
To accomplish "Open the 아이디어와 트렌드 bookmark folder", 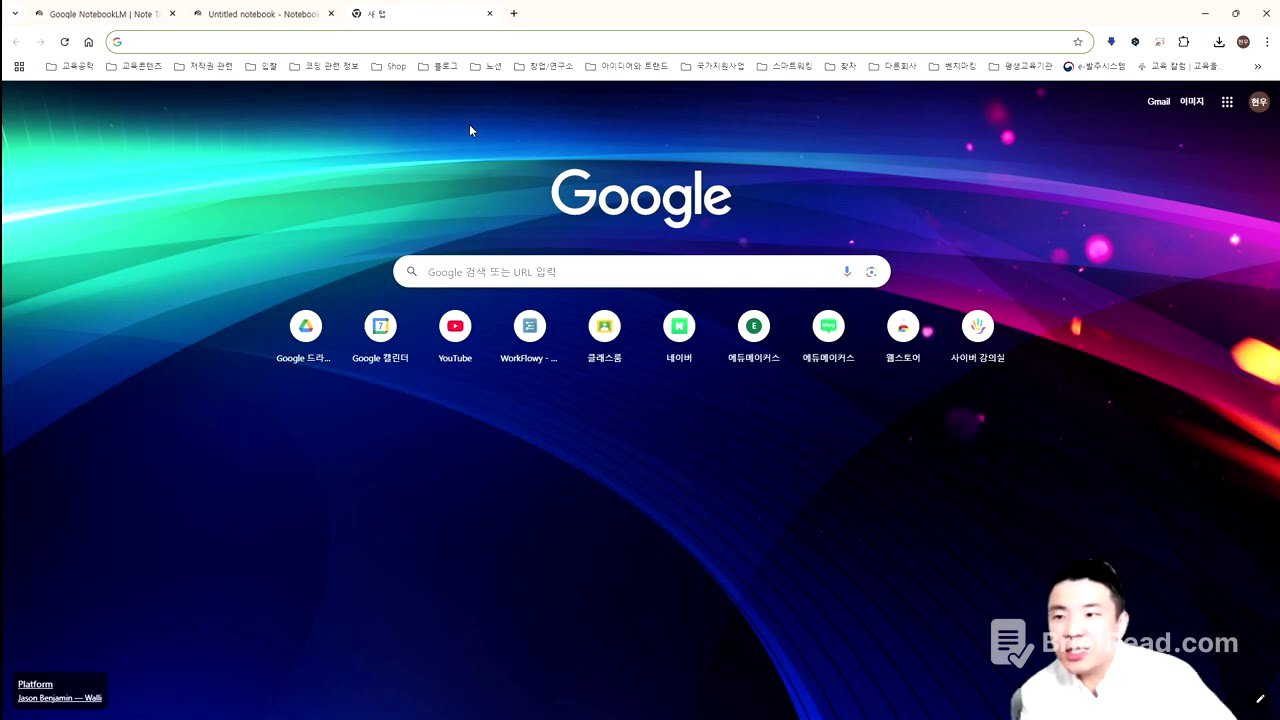I will [x=627, y=66].
